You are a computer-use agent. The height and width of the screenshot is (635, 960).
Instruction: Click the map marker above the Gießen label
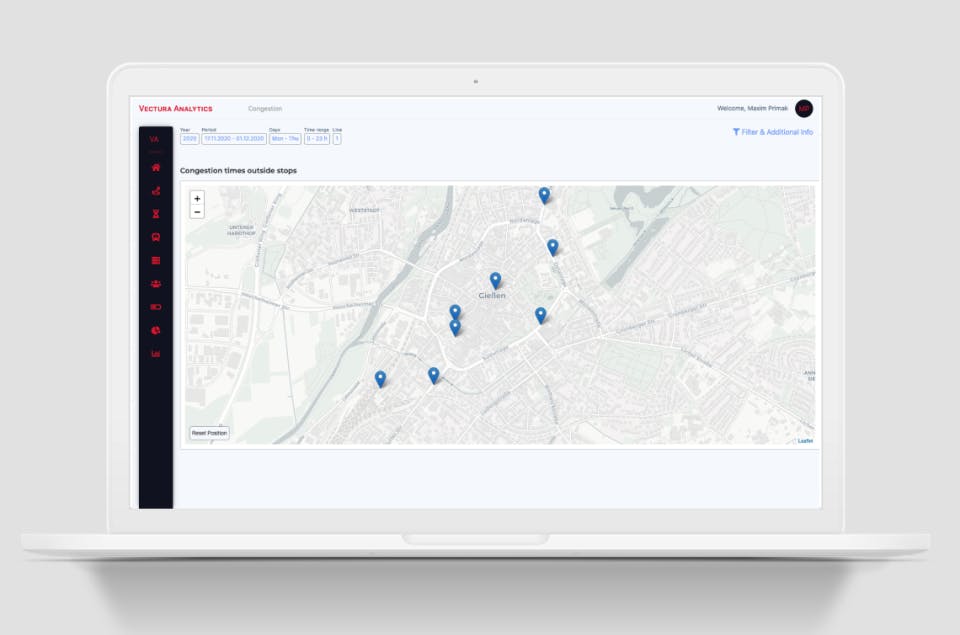coord(495,280)
